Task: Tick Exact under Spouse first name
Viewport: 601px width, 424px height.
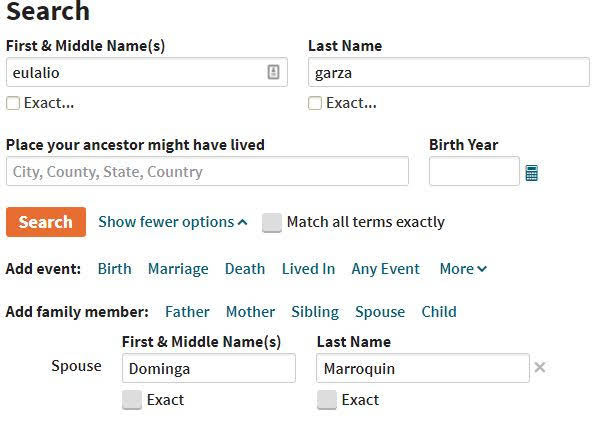Action: coord(132,400)
